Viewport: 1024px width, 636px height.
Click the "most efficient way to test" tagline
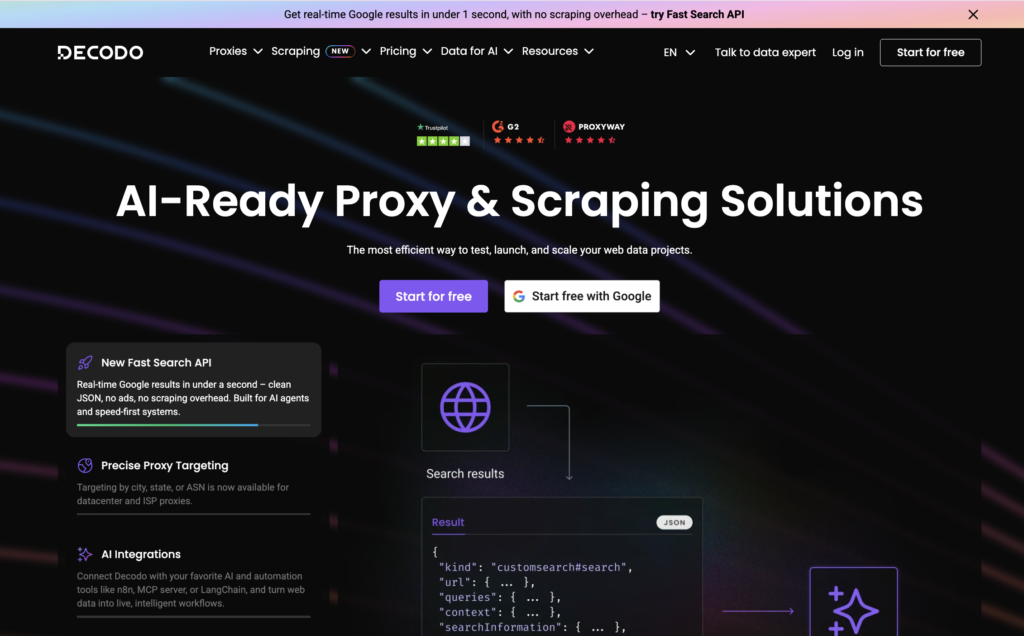(x=519, y=250)
